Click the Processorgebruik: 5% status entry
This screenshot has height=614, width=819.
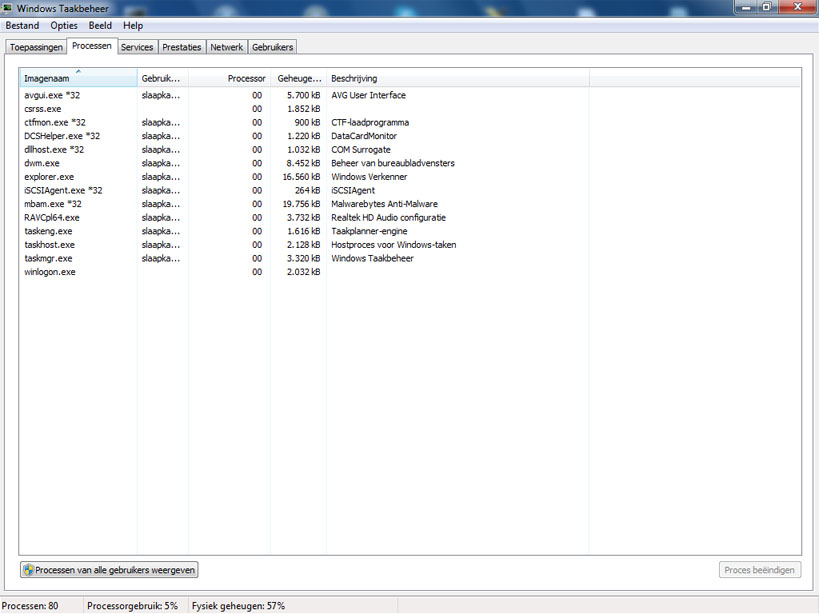point(133,606)
